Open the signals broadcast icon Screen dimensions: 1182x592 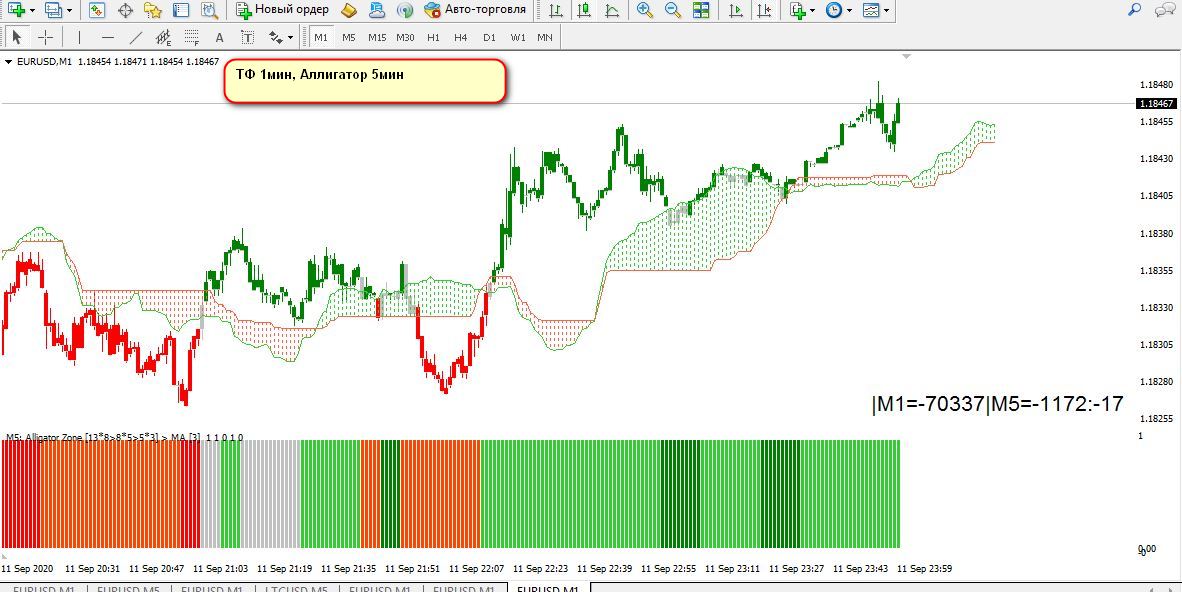(x=406, y=10)
